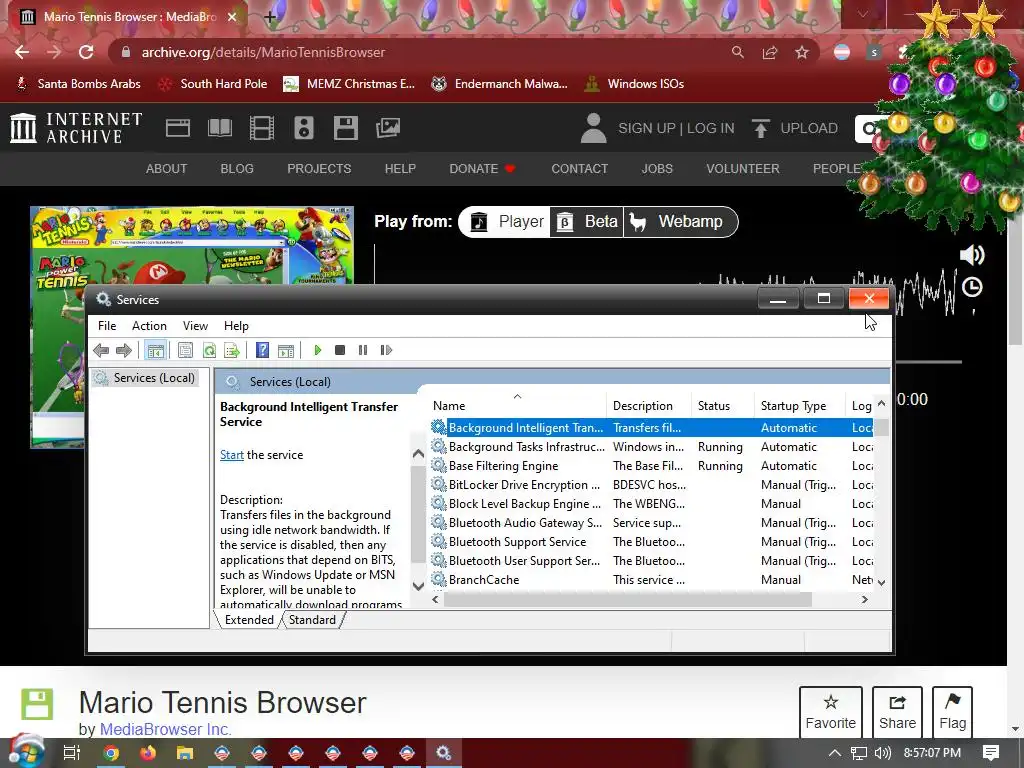Switch to the Standard tab

pos(312,620)
